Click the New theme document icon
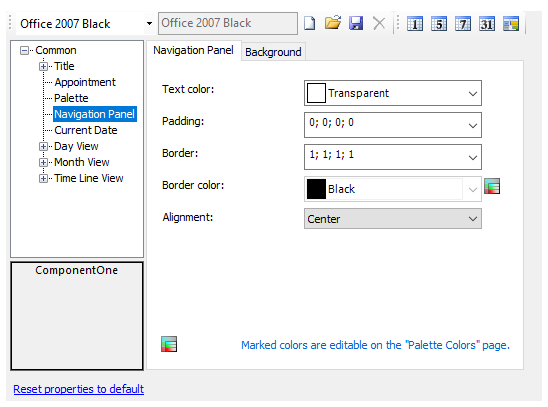548x407 pixels. point(309,24)
